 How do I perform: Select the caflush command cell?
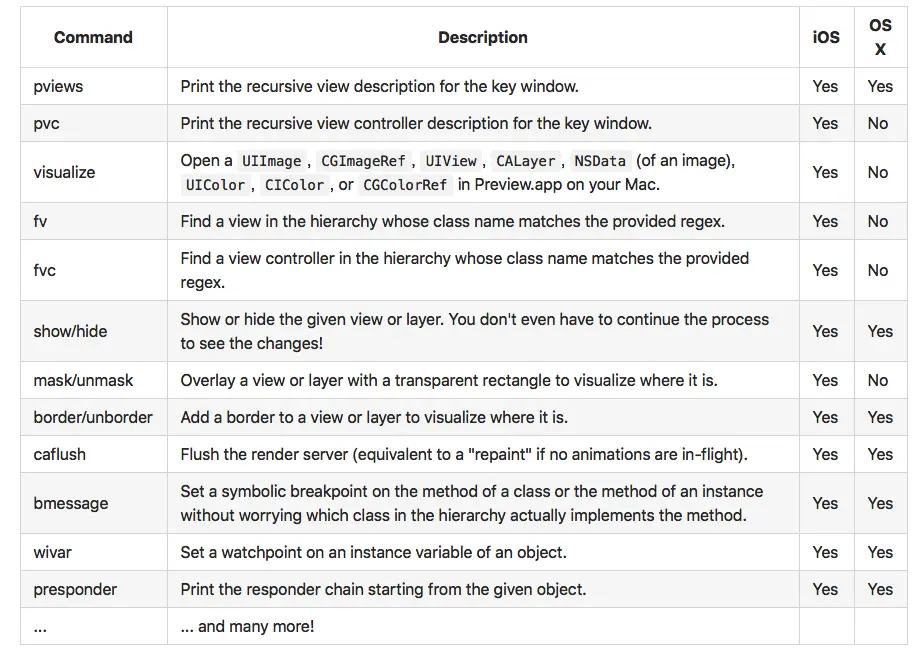coord(60,454)
